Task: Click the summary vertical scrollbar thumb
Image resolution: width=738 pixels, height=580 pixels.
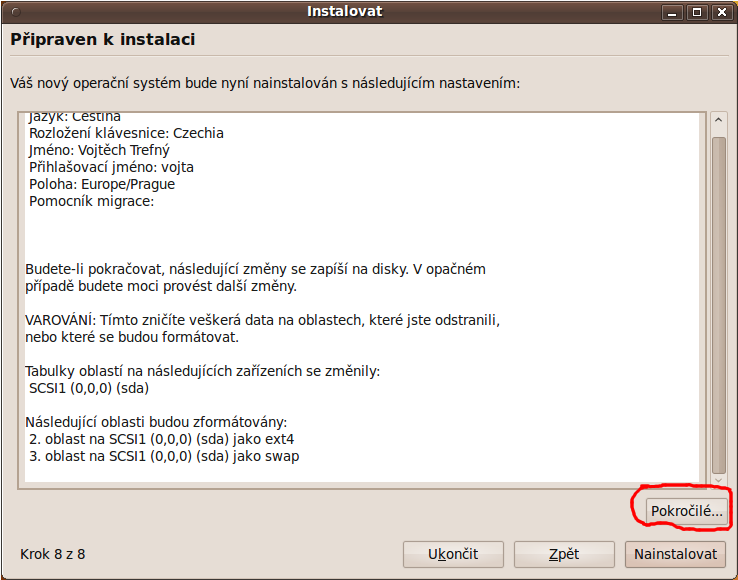Action: click(718, 305)
